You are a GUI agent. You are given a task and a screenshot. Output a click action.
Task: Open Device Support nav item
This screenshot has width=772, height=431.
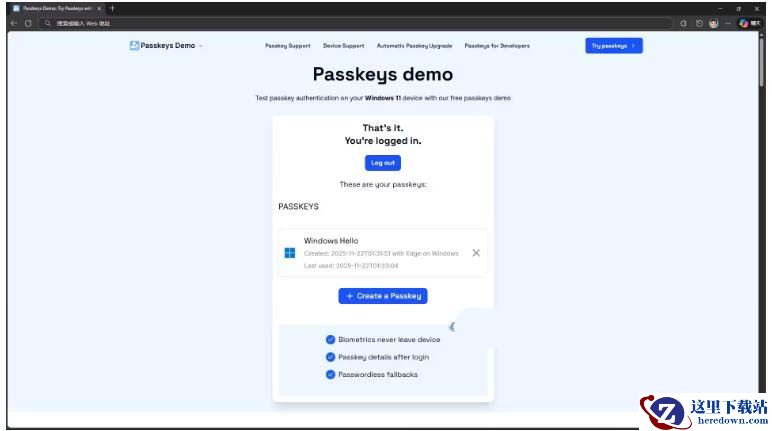(343, 46)
